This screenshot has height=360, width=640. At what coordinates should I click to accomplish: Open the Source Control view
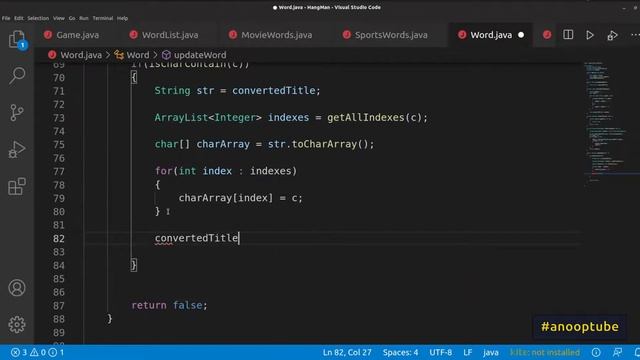tap(17, 112)
